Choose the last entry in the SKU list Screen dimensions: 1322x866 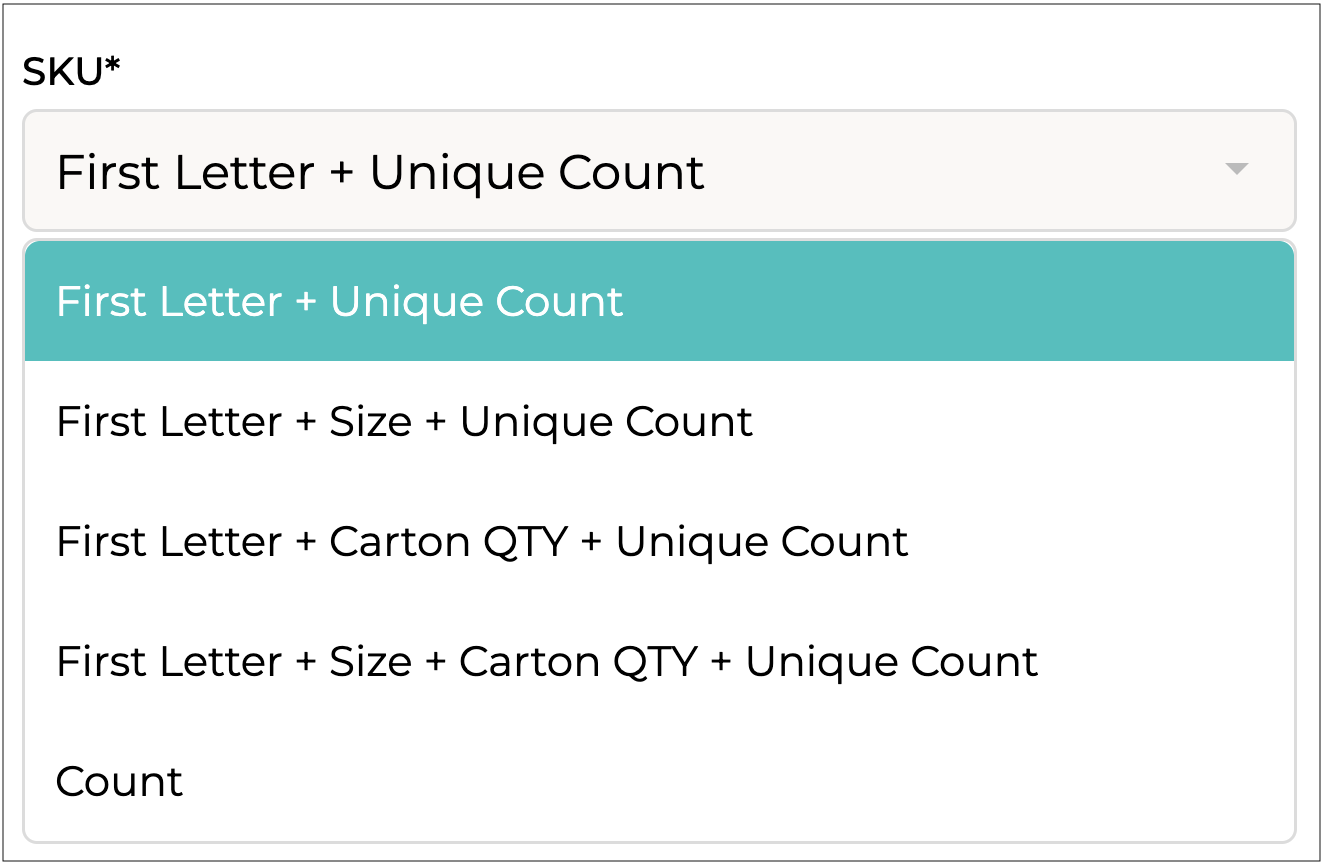[x=120, y=782]
